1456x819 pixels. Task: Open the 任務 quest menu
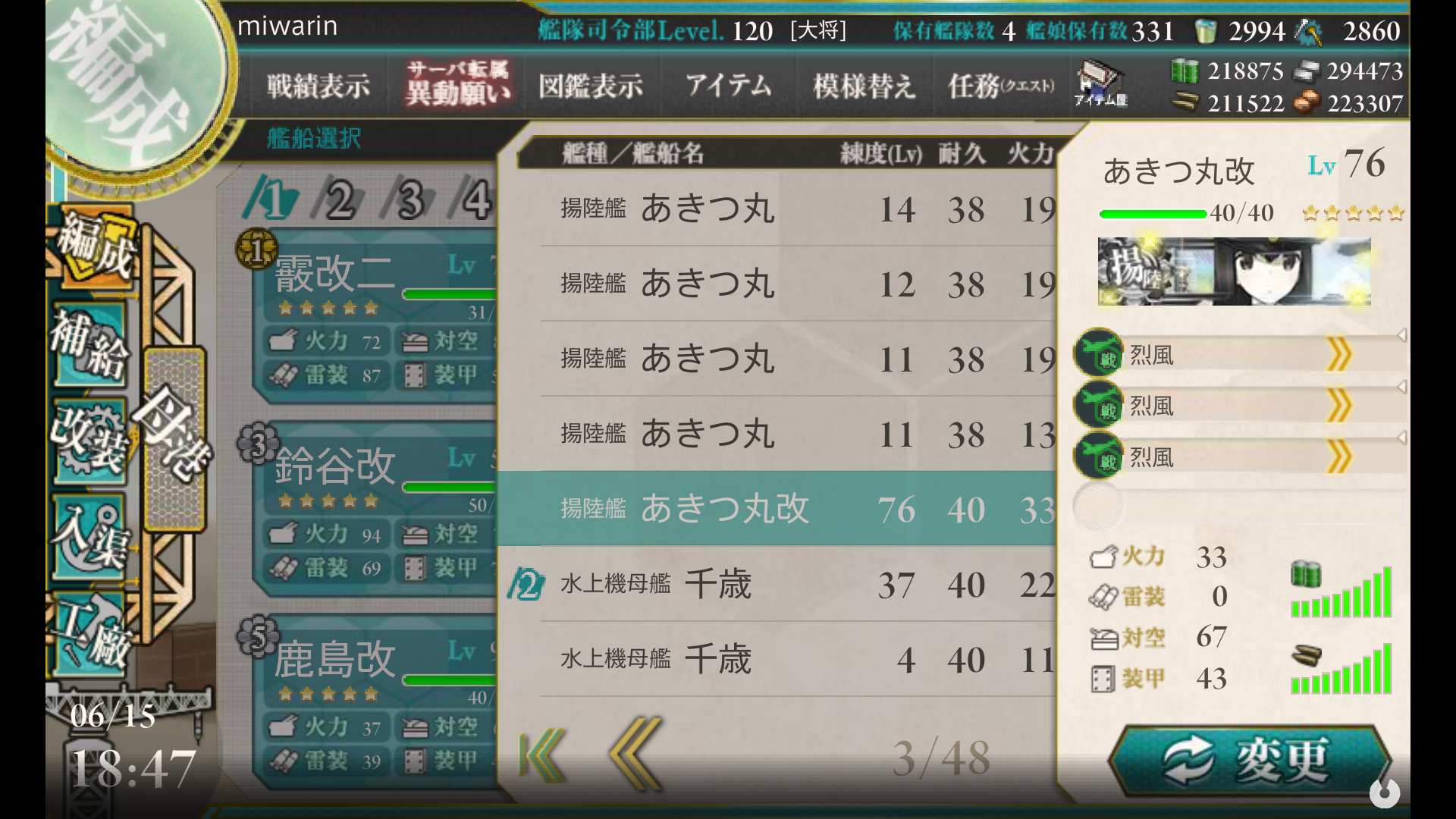(x=1001, y=86)
